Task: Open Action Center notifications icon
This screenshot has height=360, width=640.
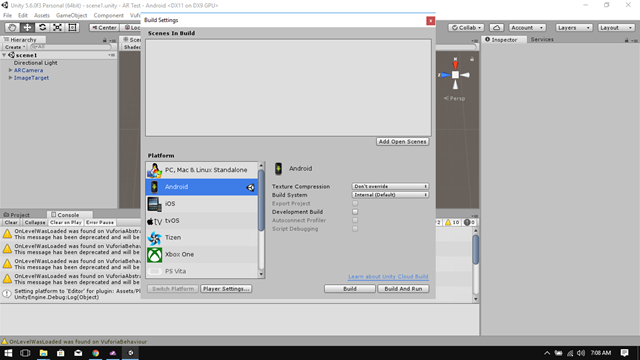Action: coord(624,353)
